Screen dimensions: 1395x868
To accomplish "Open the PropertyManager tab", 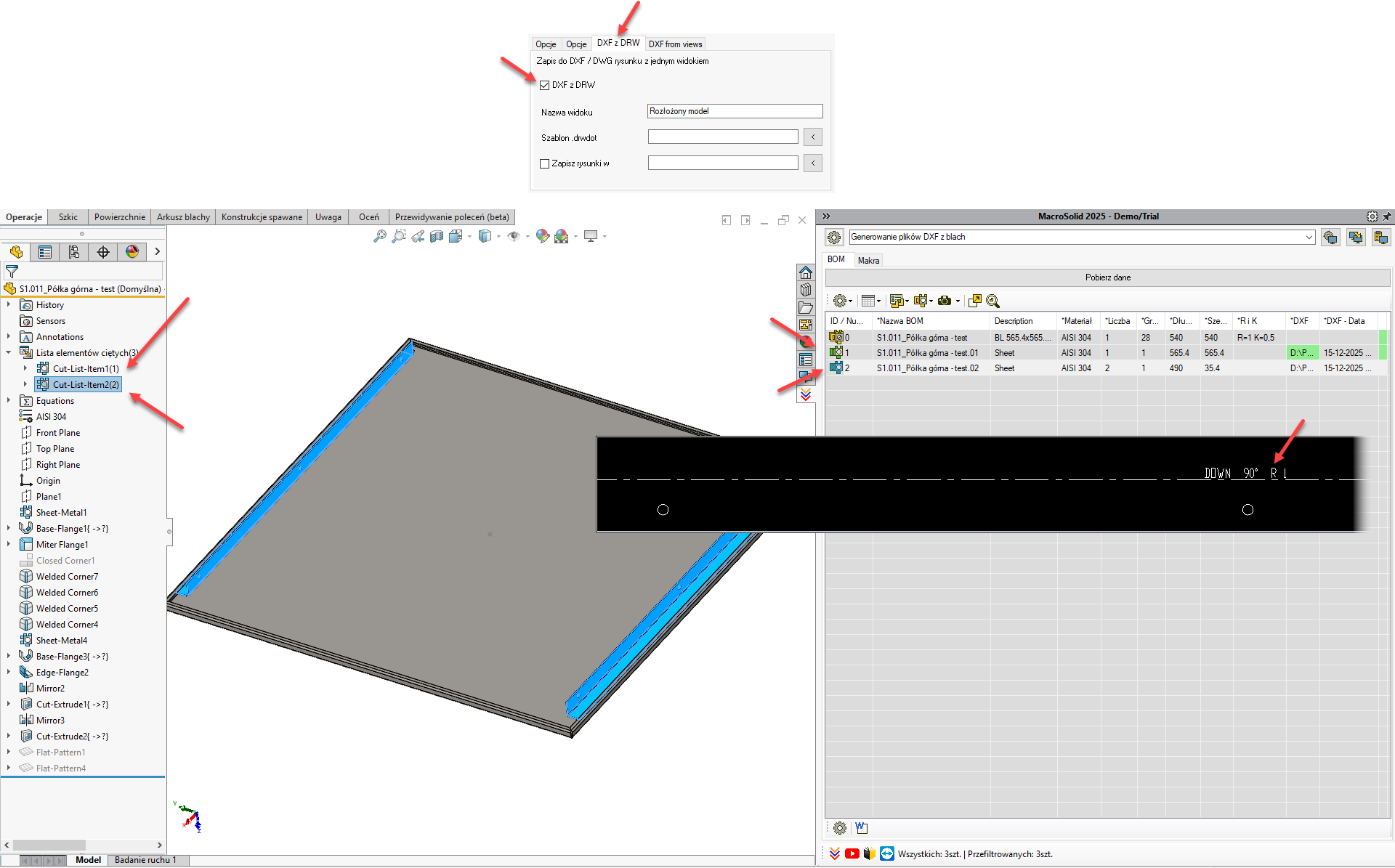I will (45, 252).
